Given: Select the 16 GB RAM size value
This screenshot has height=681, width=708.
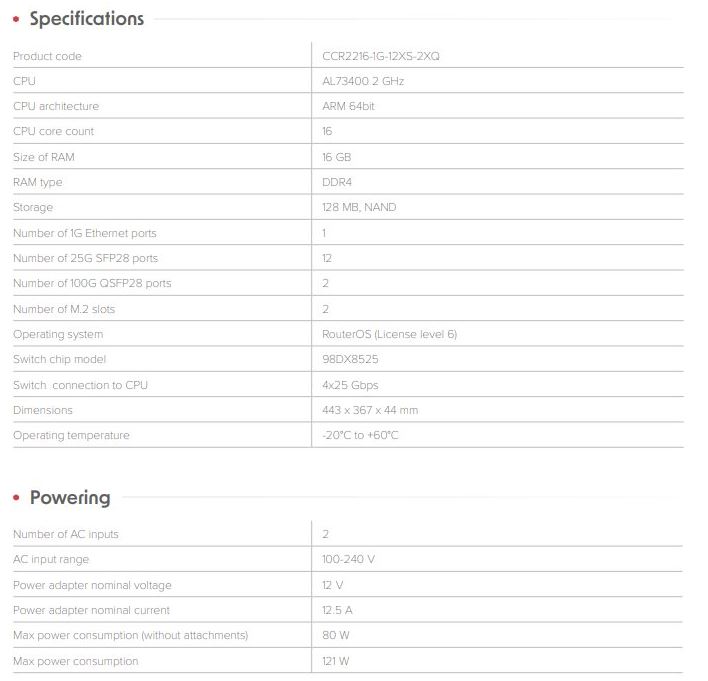Looking at the screenshot, I should pos(336,157).
